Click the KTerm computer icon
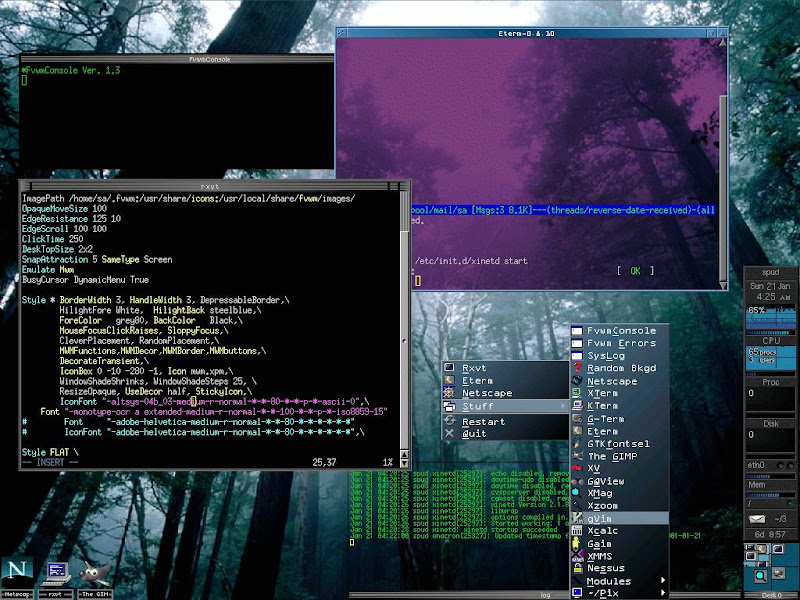Viewport: 800px width, 600px height. point(577,406)
